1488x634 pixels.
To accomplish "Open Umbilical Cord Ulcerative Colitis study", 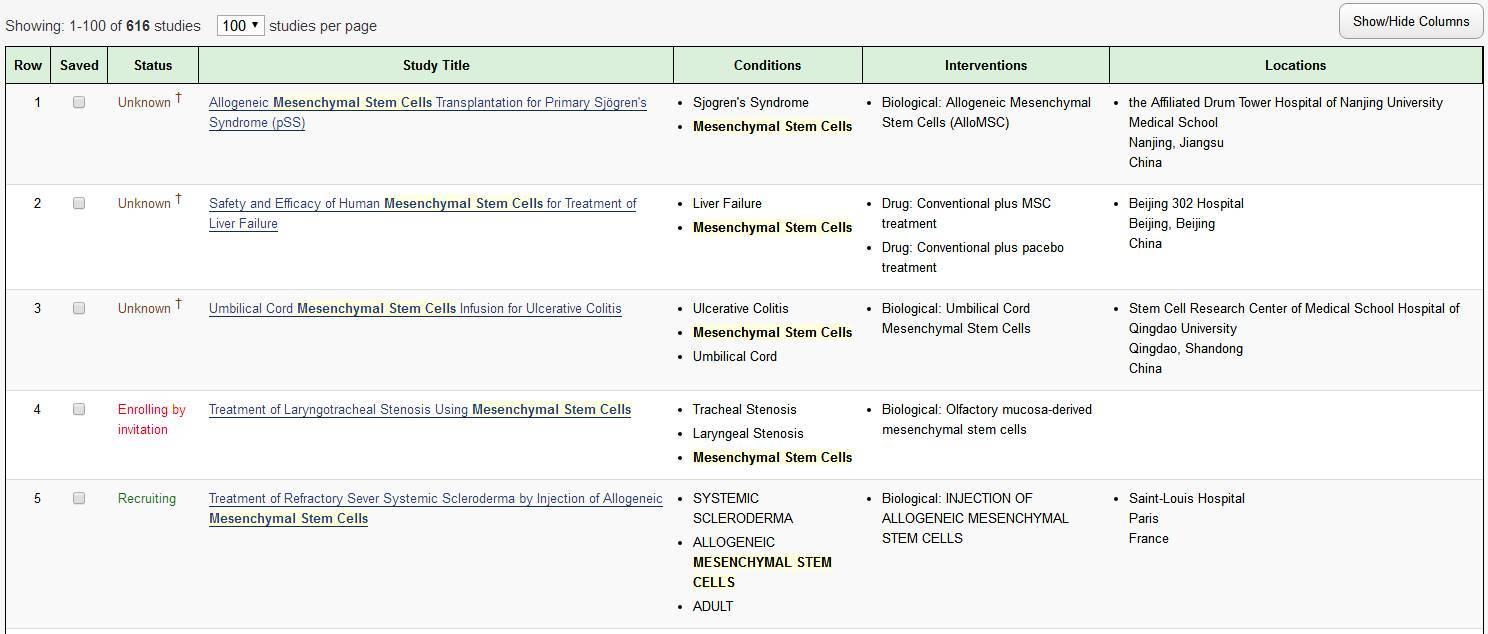I will [415, 308].
